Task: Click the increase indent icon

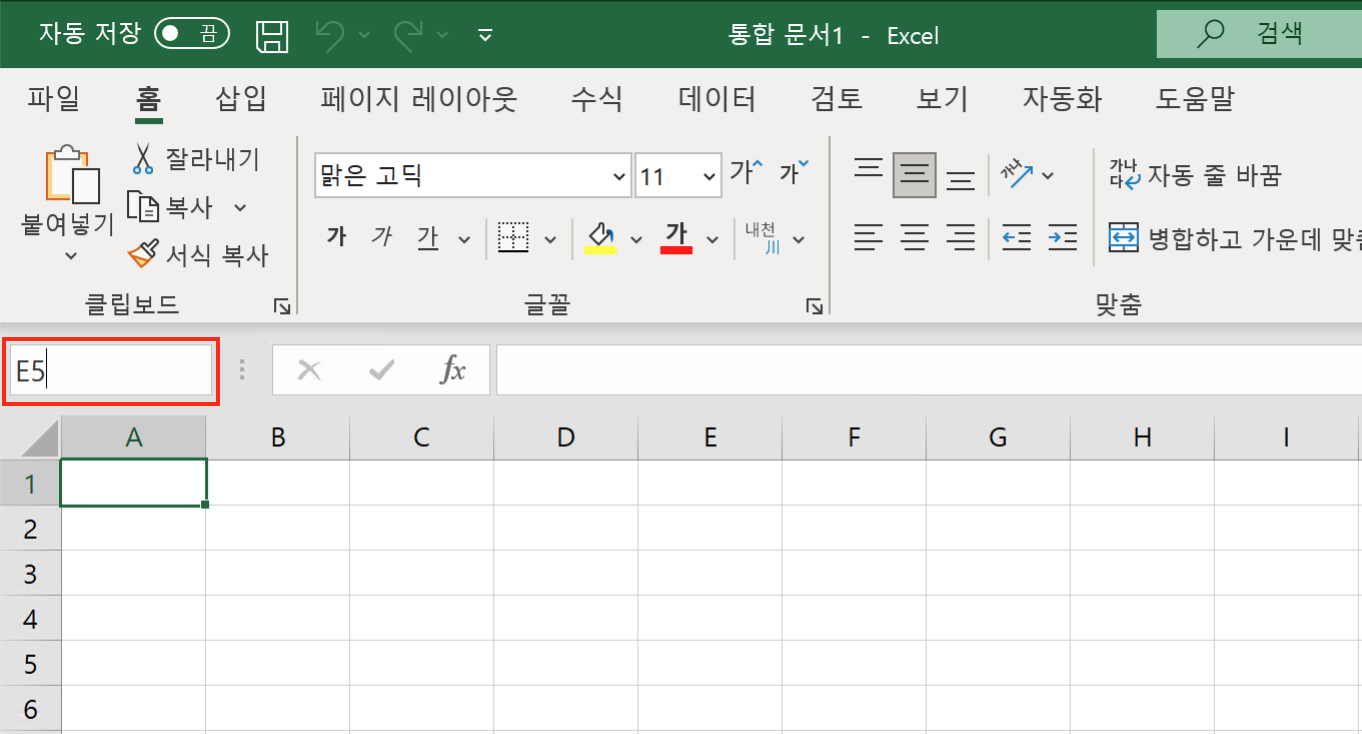Action: (1062, 238)
